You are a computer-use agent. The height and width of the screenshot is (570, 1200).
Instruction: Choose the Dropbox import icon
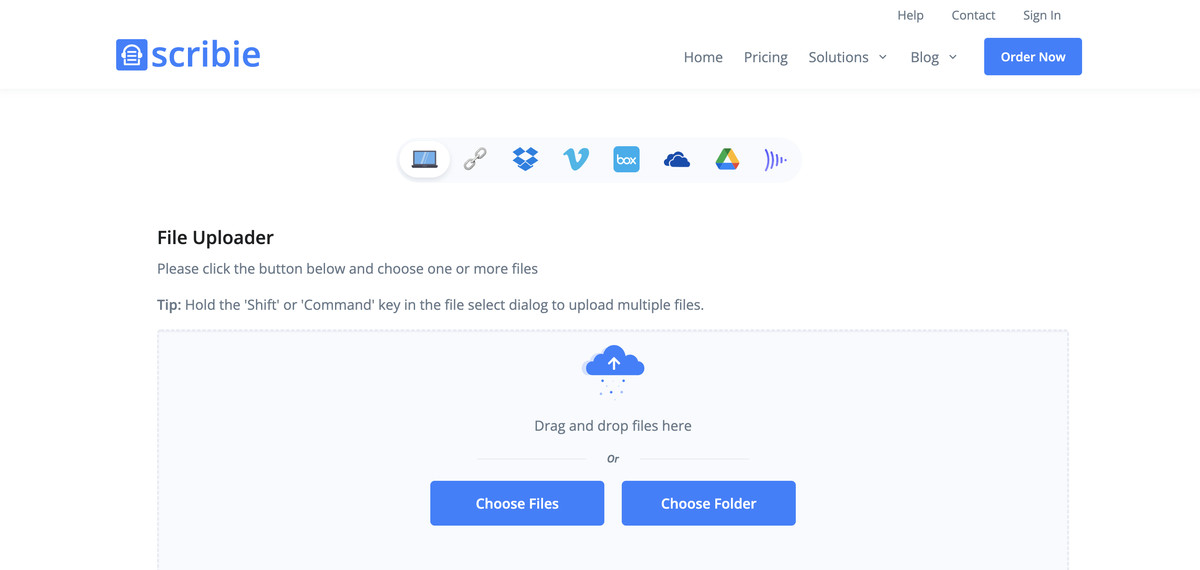pos(525,159)
